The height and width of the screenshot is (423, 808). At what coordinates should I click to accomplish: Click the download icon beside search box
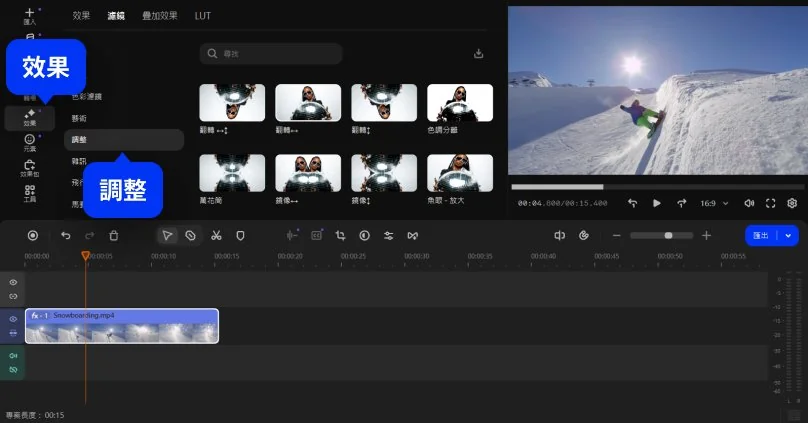click(x=478, y=54)
